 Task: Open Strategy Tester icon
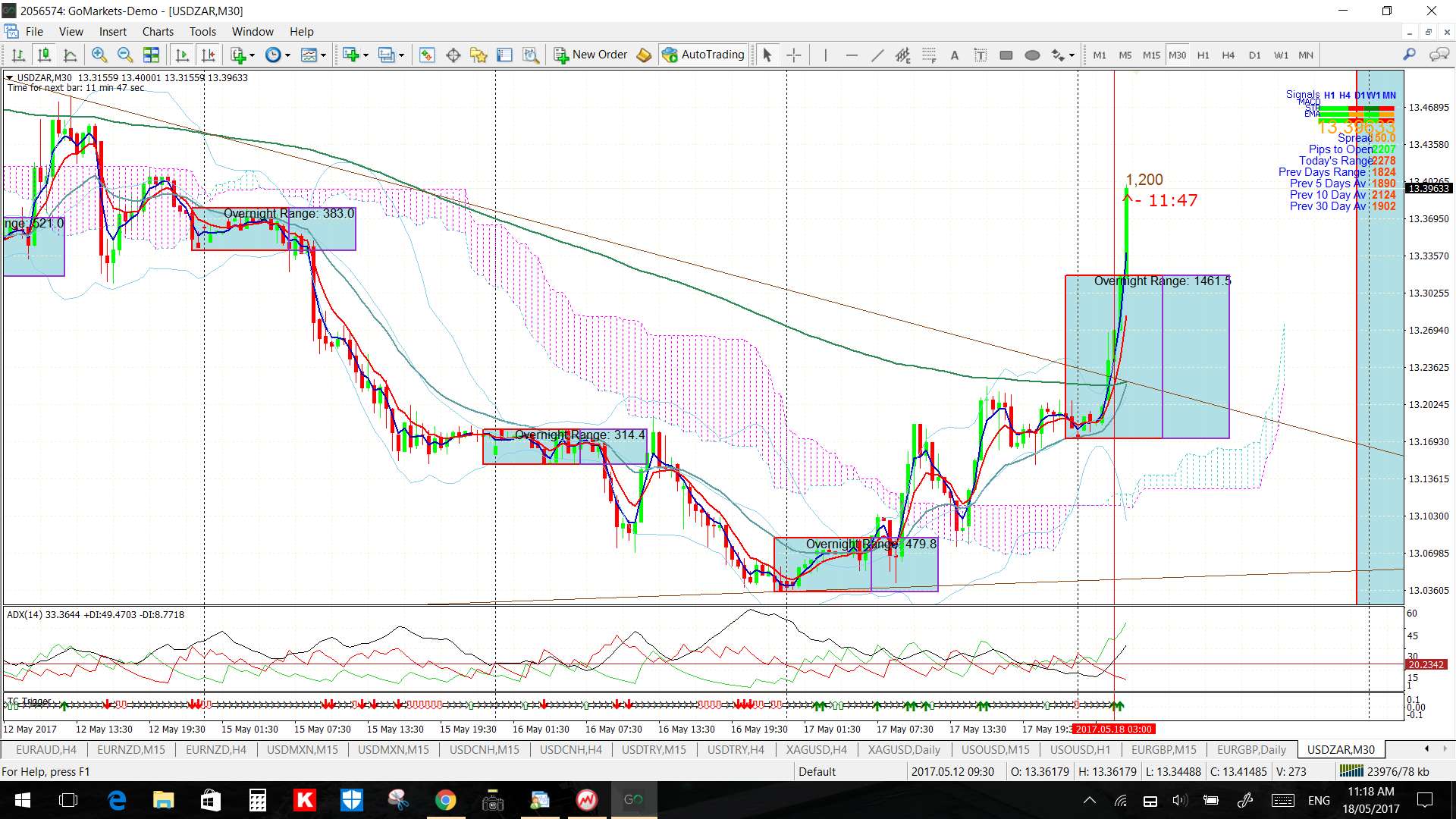[x=531, y=55]
